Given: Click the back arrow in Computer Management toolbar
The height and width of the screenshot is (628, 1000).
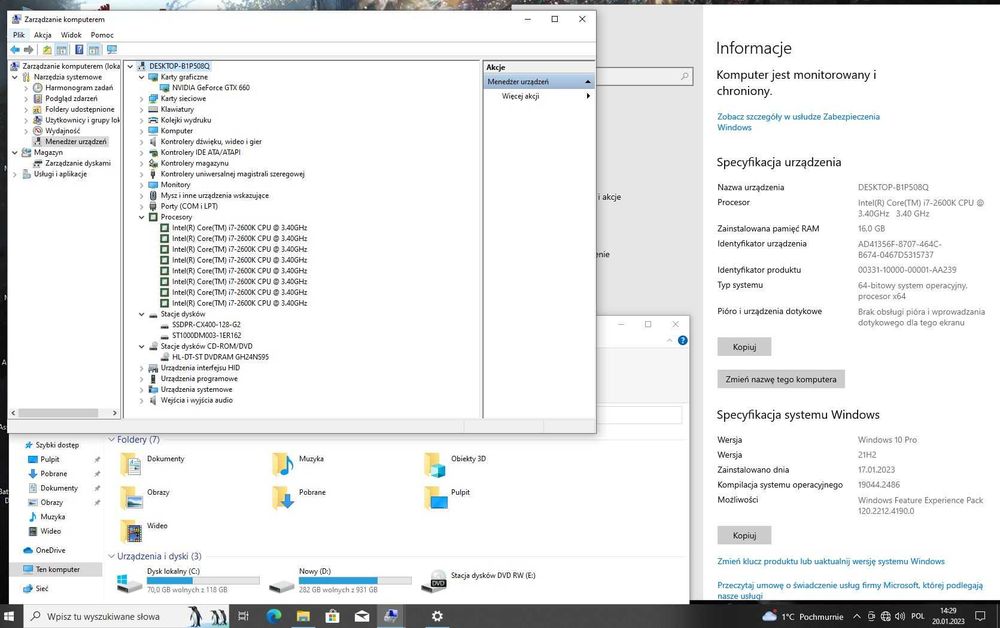Looking at the screenshot, I should 15,50.
